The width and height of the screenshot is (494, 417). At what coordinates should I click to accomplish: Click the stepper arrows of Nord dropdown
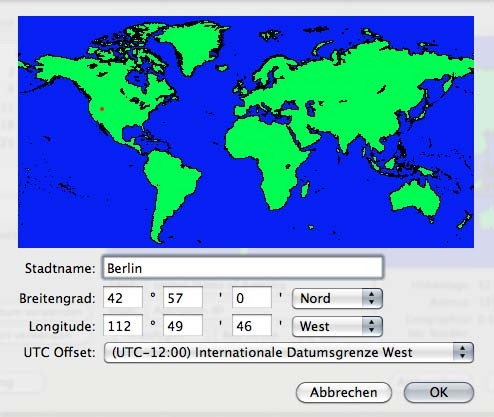[x=372, y=298]
